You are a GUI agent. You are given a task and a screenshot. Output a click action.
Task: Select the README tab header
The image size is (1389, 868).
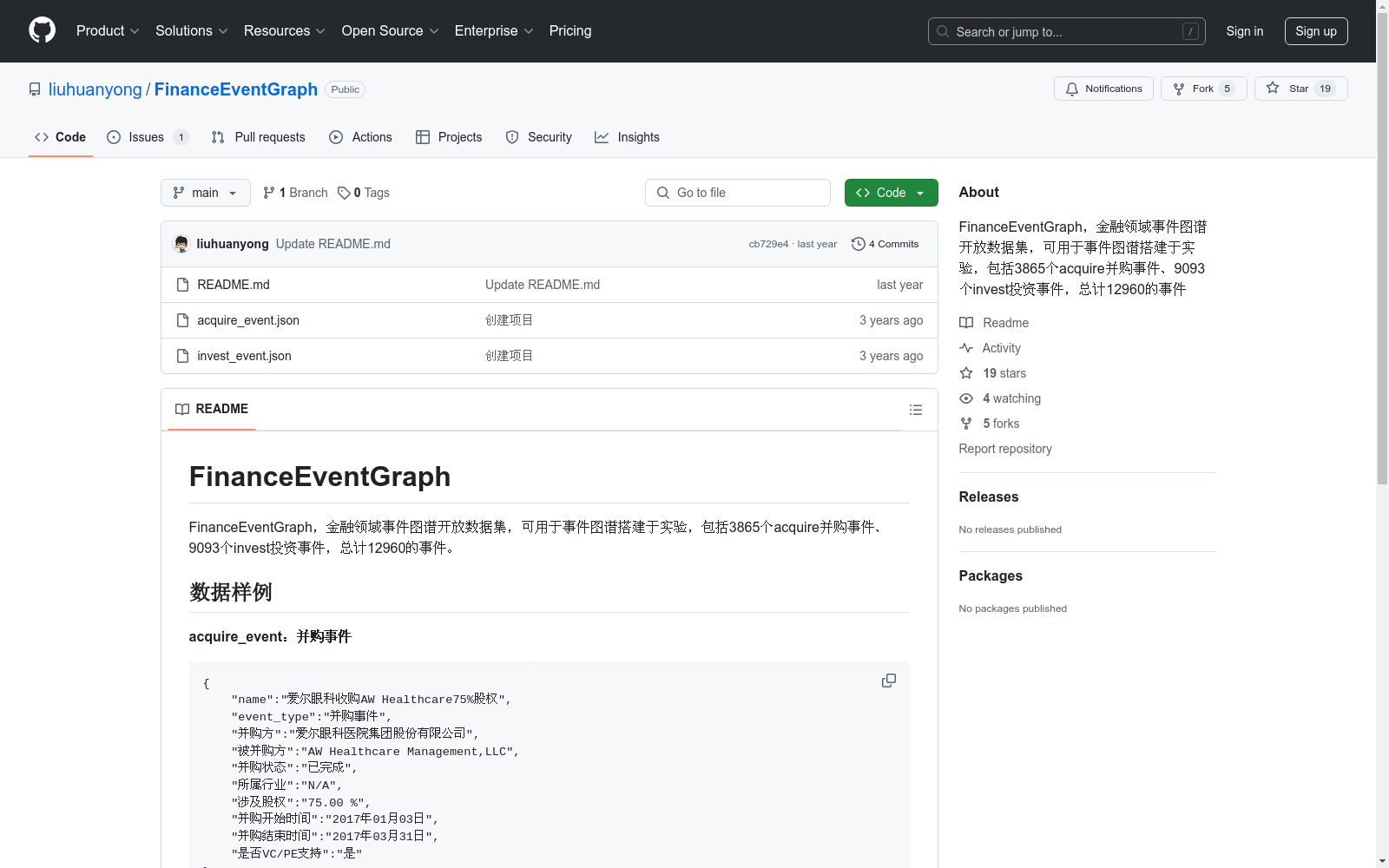[x=212, y=409]
